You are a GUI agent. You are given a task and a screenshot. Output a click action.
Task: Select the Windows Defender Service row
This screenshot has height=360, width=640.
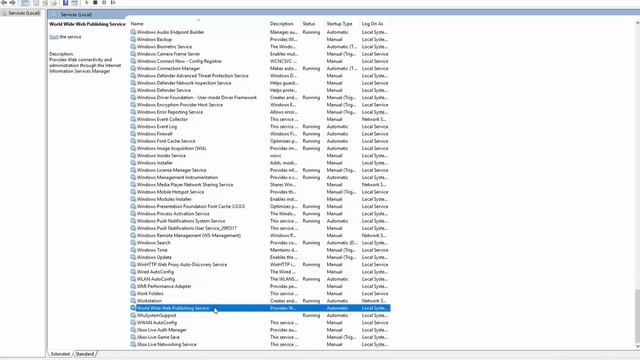pyautogui.click(x=260, y=90)
